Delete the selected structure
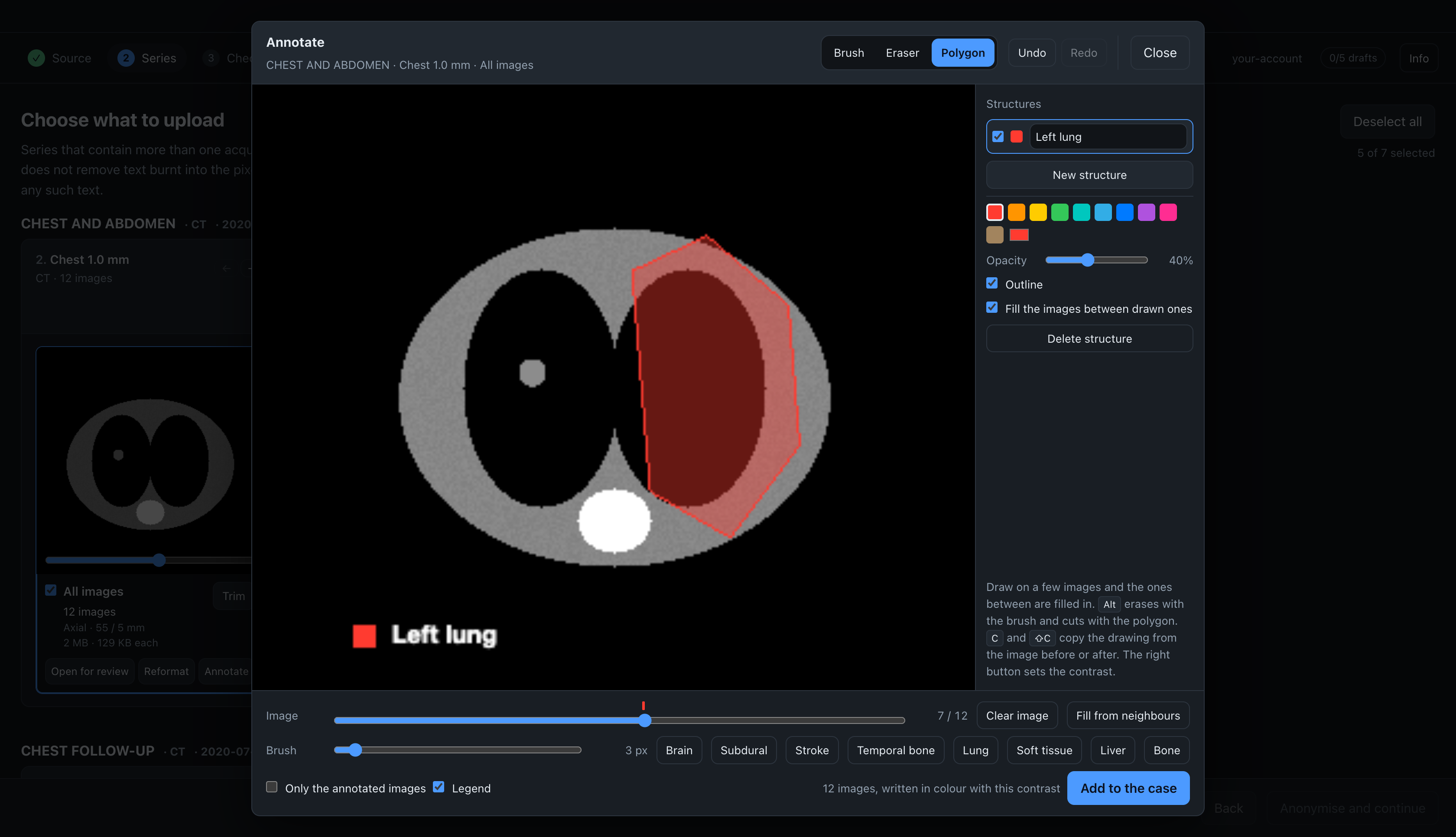 [1089, 339]
